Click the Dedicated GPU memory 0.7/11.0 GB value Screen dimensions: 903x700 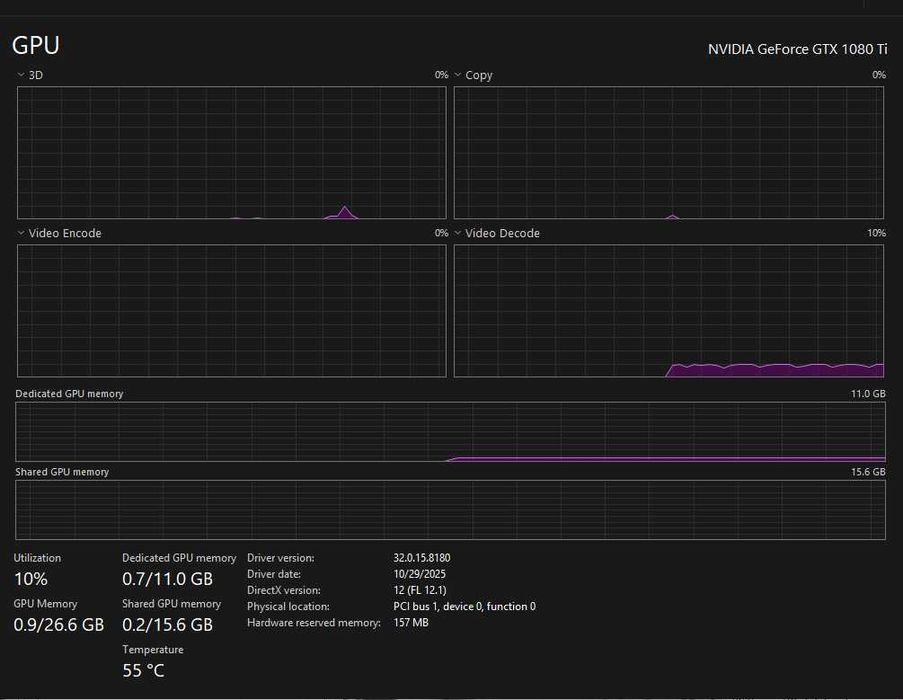click(x=168, y=579)
